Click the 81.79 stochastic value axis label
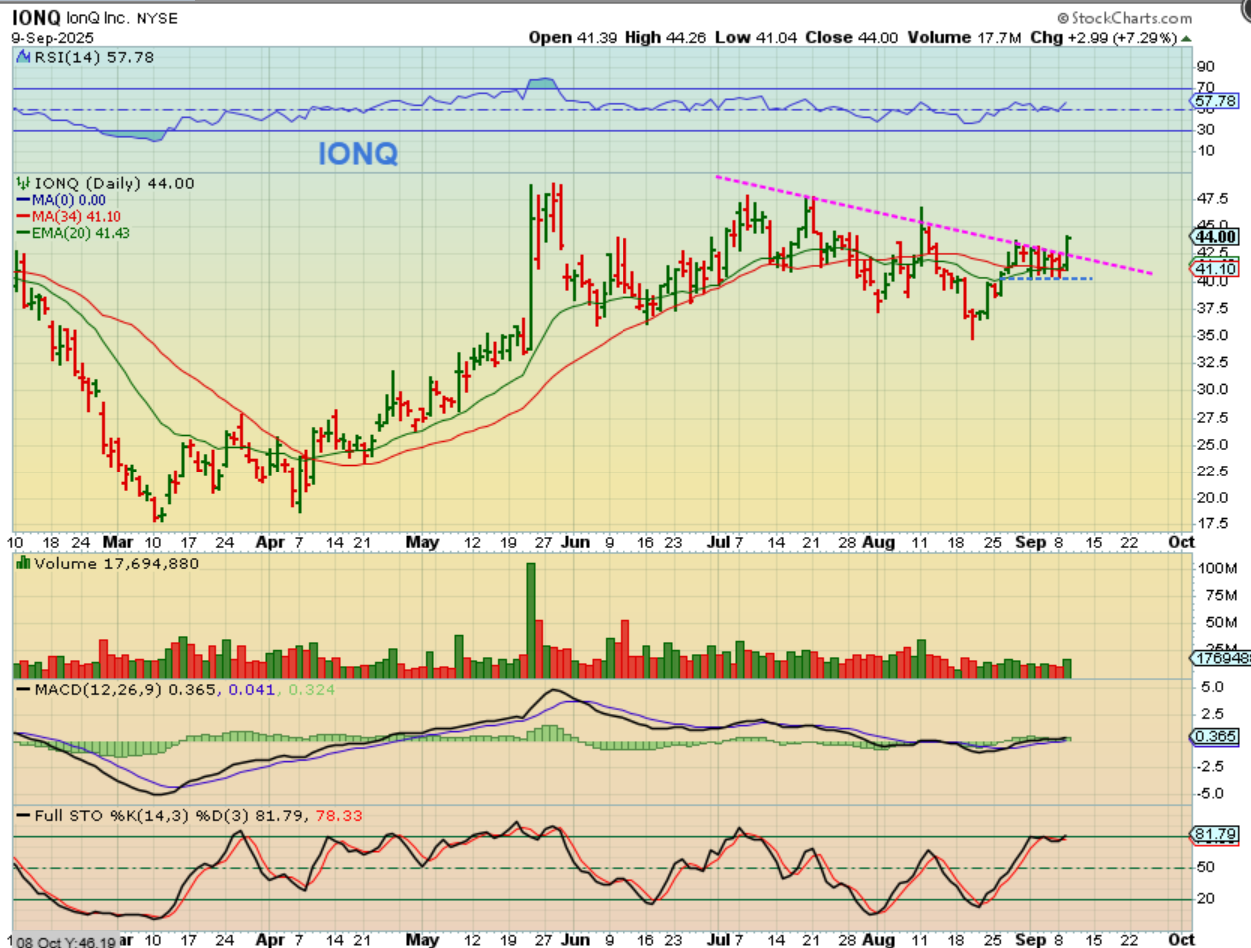 1217,834
